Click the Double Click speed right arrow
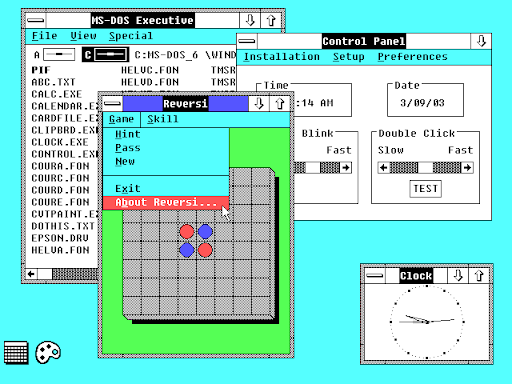Viewport: 512px width, 384px height. click(467, 167)
